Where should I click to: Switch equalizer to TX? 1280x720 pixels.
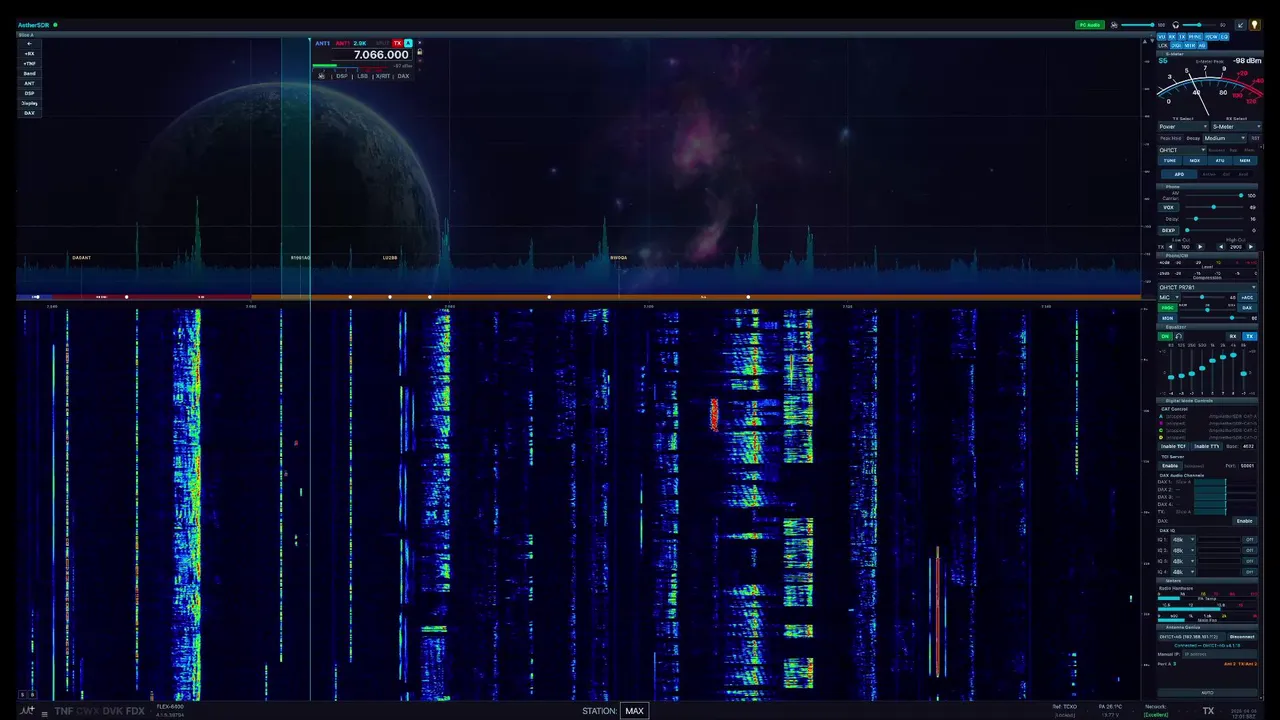(x=1250, y=336)
